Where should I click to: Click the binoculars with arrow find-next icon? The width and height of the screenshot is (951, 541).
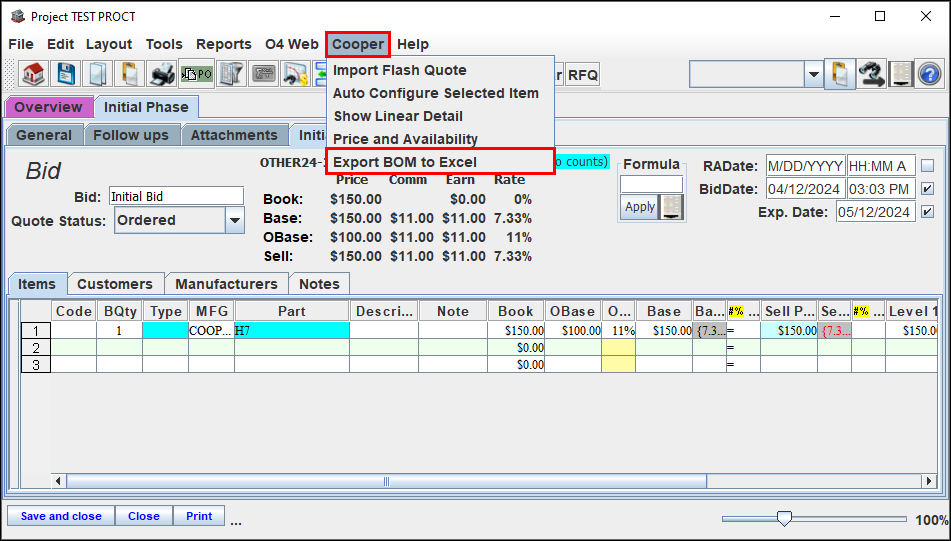(871, 75)
